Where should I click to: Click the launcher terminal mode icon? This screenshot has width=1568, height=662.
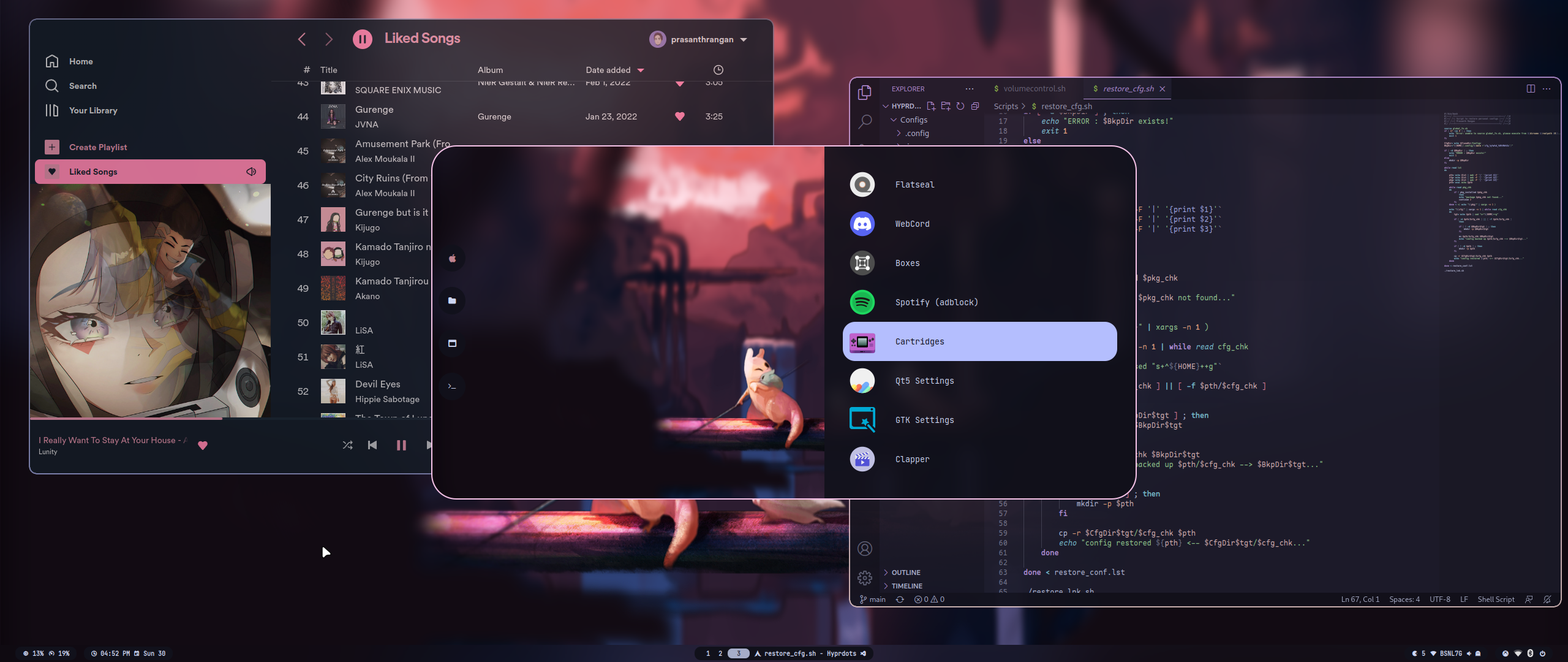[x=452, y=386]
